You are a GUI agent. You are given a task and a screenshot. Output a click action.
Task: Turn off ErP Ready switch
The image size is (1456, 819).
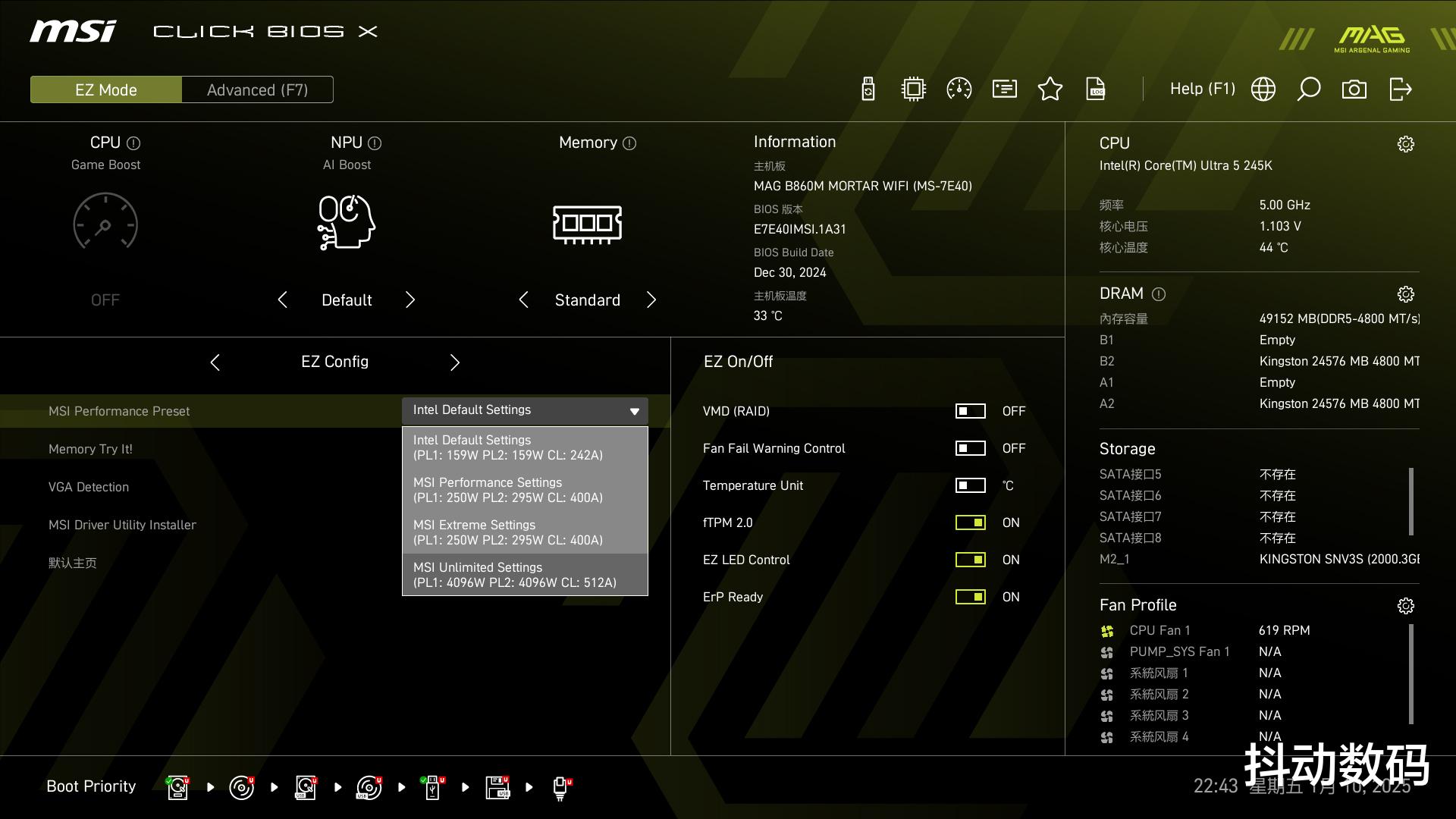pyautogui.click(x=970, y=597)
